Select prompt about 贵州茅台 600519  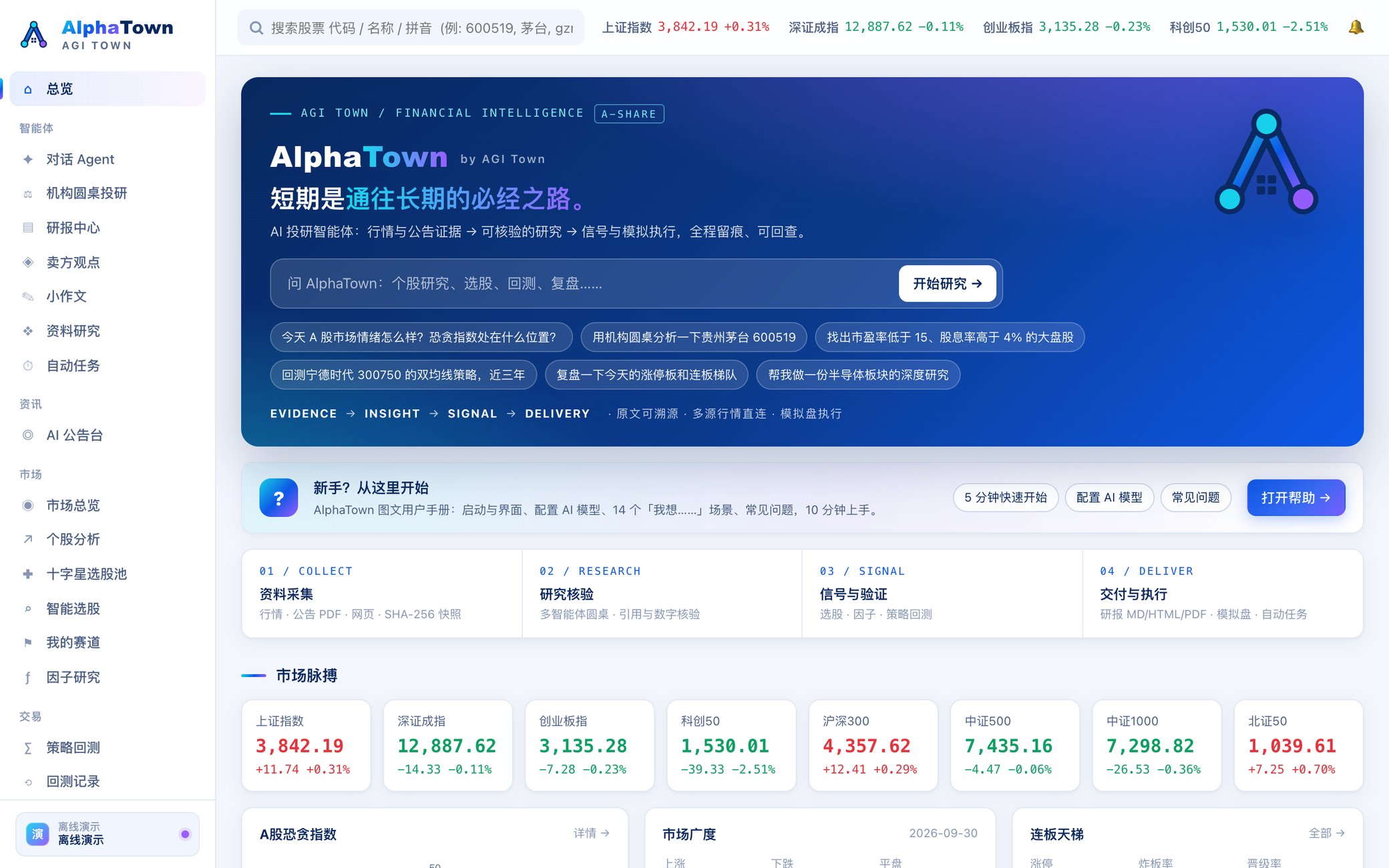[694, 337]
